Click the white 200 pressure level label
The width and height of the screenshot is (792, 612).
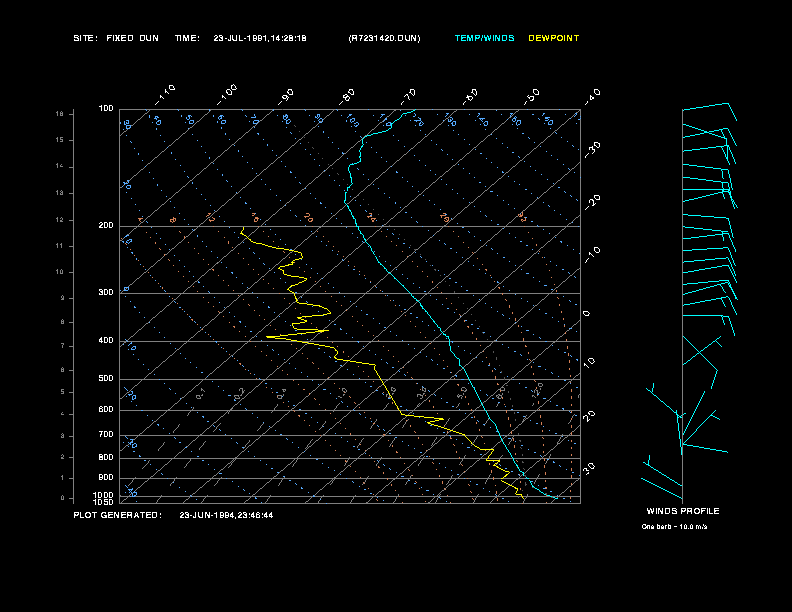coord(106,226)
